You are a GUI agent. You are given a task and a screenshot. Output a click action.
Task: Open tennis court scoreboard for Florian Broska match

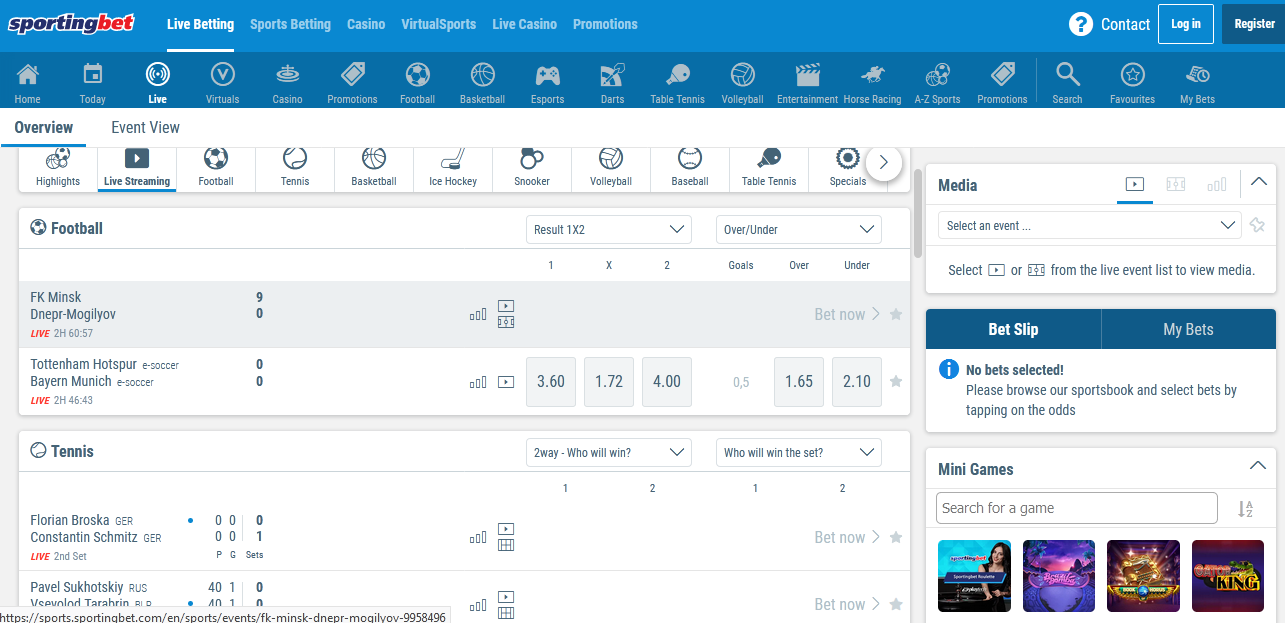(x=506, y=545)
